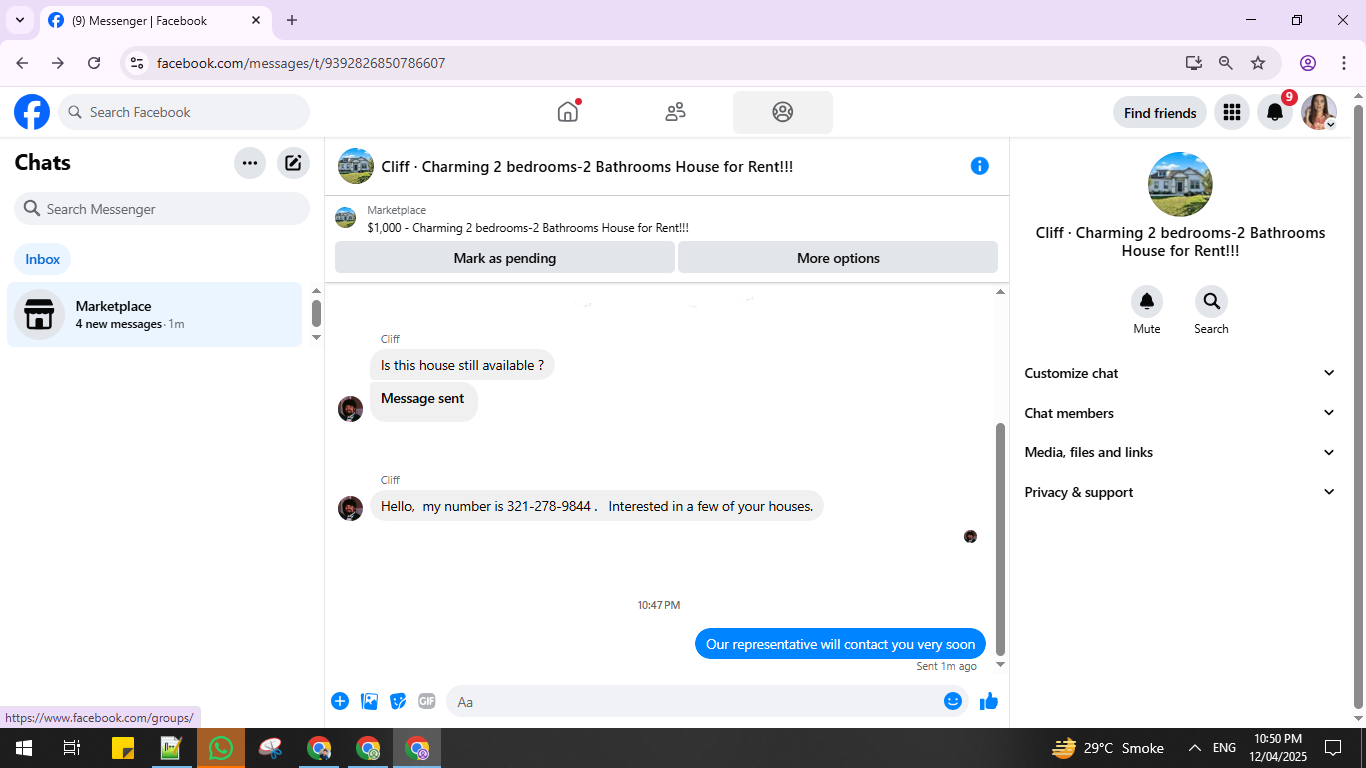The height and width of the screenshot is (768, 1366).
Task: Open the Facebook Home icon
Action: pos(568,112)
